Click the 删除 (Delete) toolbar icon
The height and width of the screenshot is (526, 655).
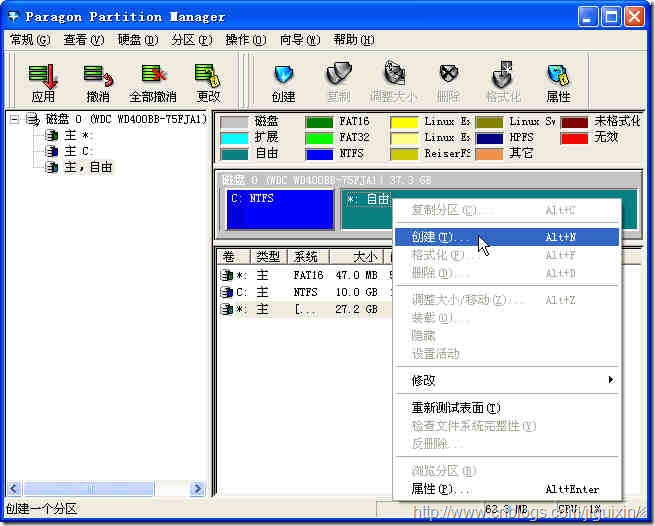coord(449,74)
